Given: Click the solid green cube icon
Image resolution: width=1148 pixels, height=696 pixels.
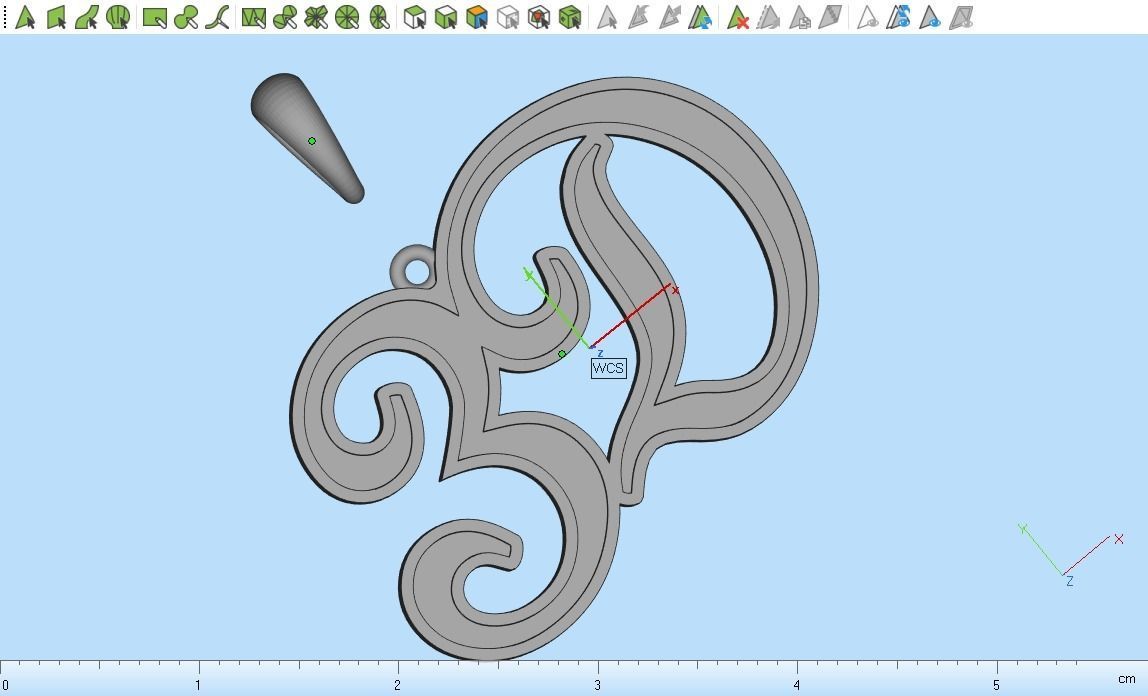Looking at the screenshot, I should pos(570,17).
